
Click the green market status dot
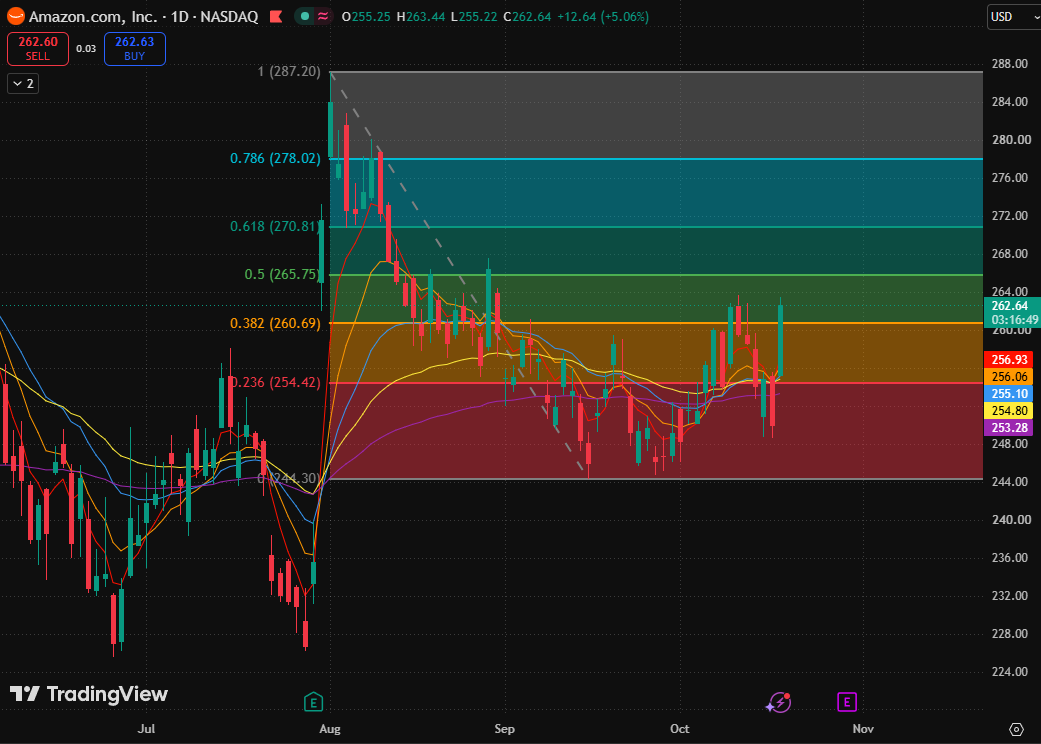(x=304, y=17)
